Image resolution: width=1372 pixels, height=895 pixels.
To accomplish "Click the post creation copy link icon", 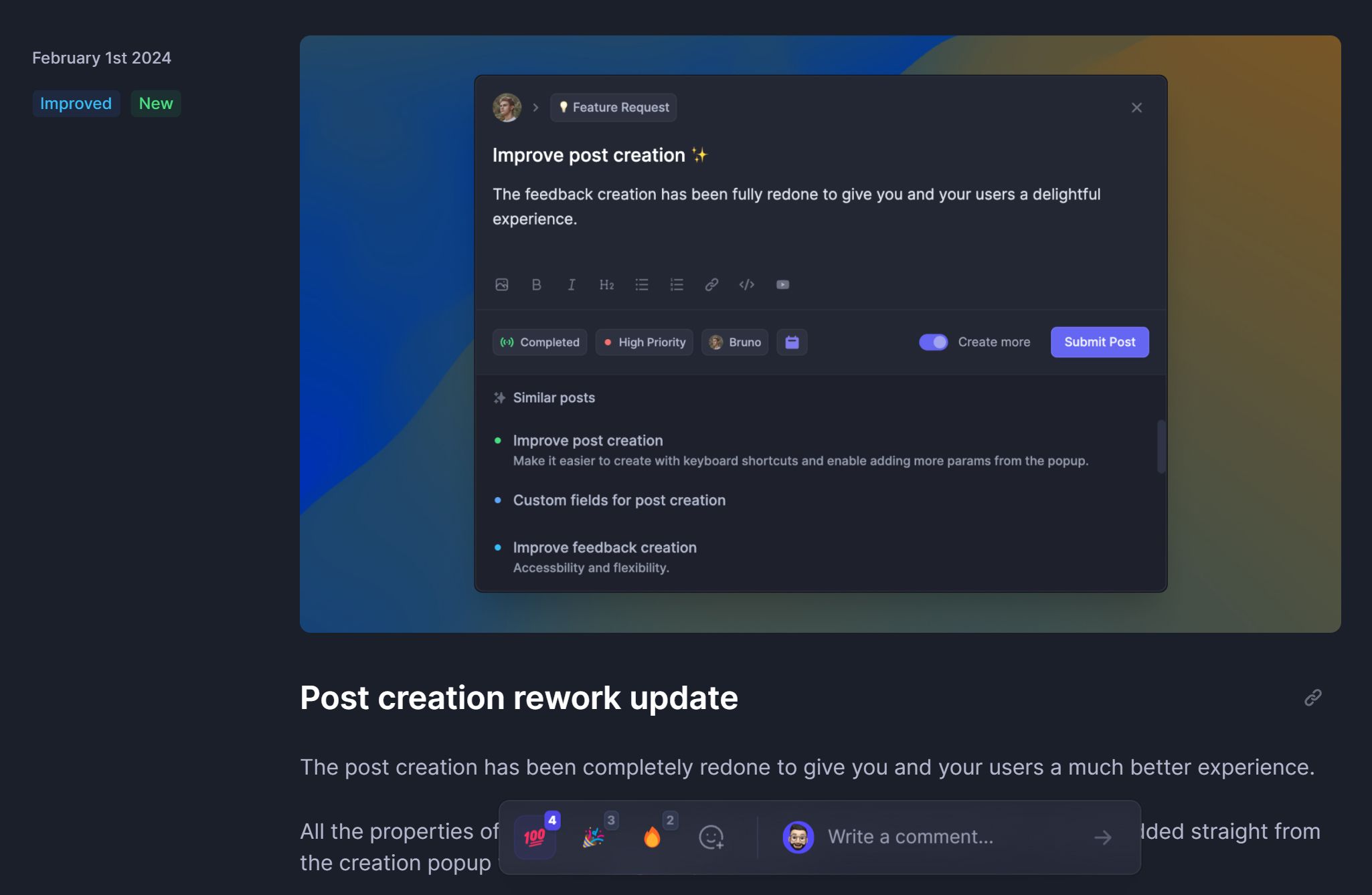I will [1313, 697].
